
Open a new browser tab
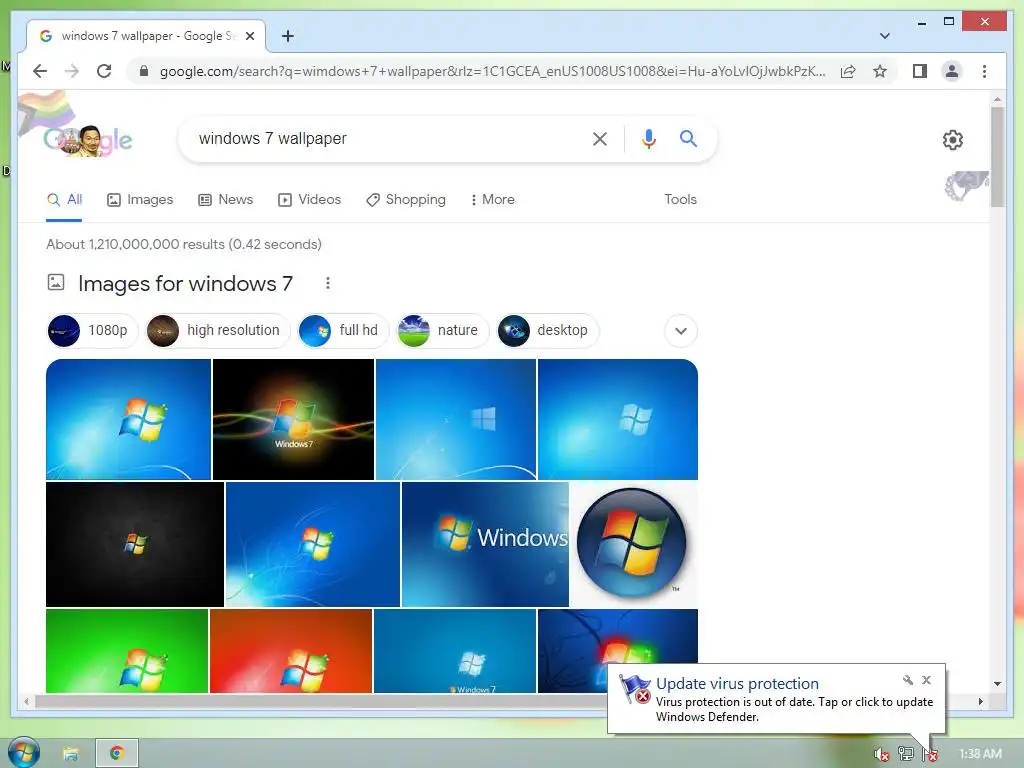point(287,36)
